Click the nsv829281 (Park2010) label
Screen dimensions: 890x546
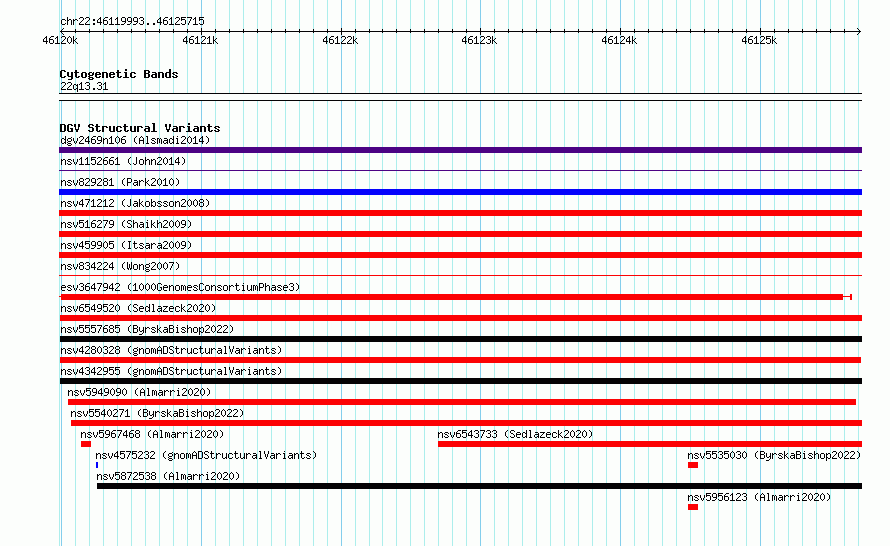pyautogui.click(x=120, y=182)
